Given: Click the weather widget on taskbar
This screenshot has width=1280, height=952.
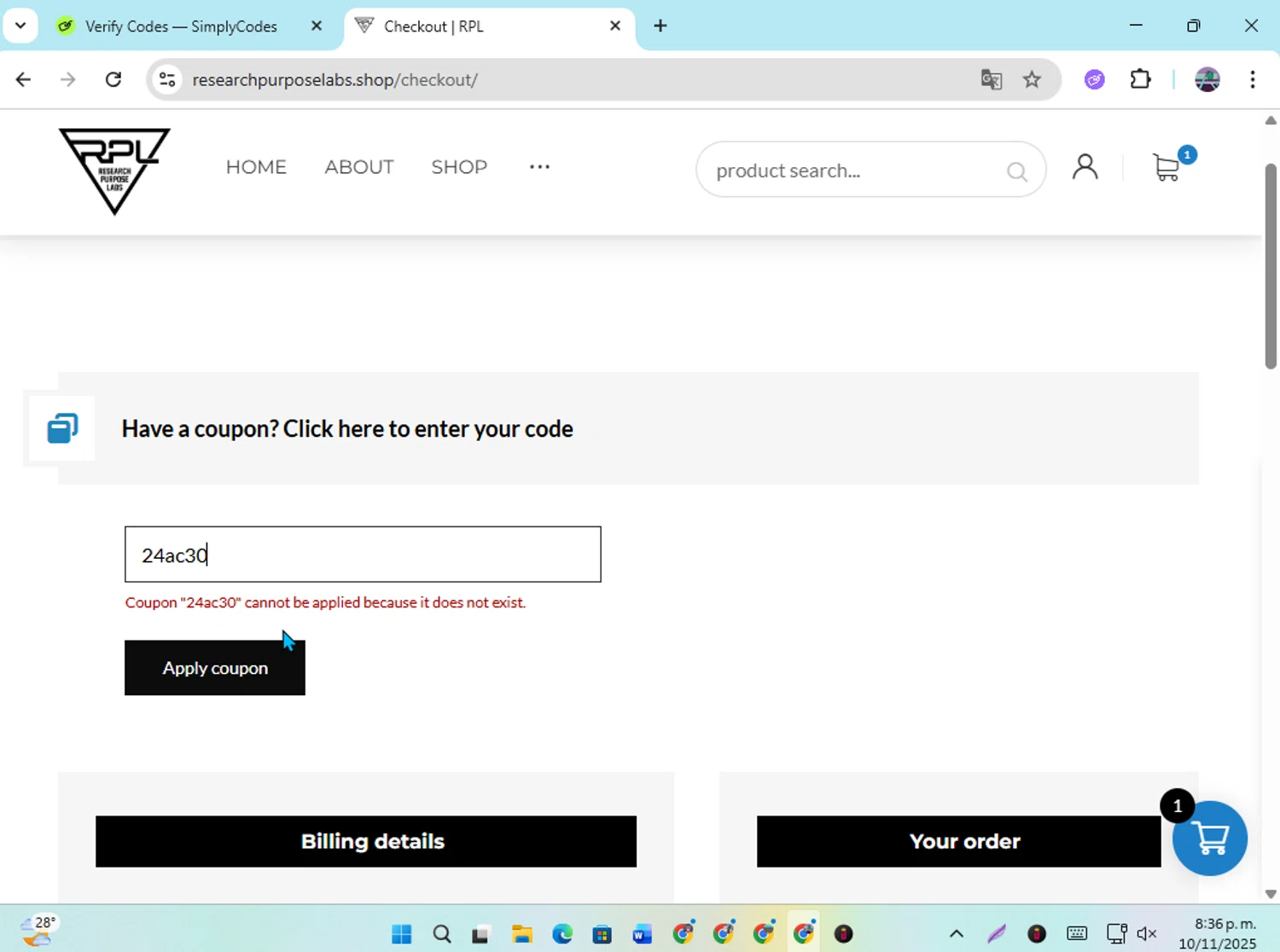Looking at the screenshot, I should [x=38, y=931].
